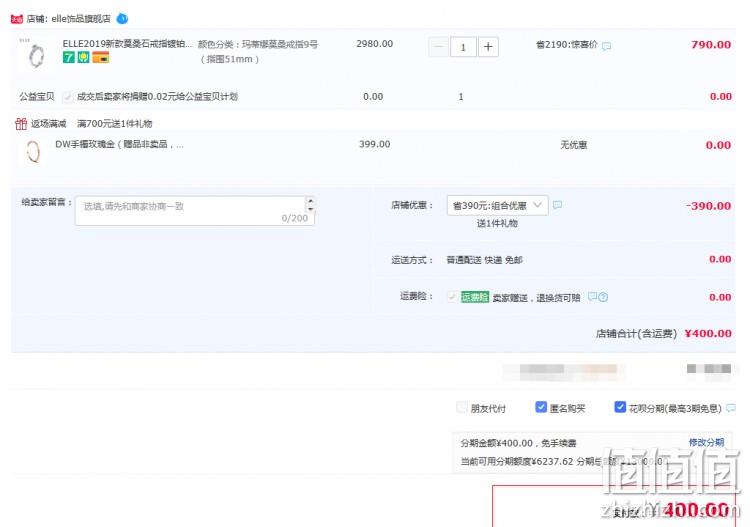Click the 2980.00 original unit price

pyautogui.click(x=375, y=44)
